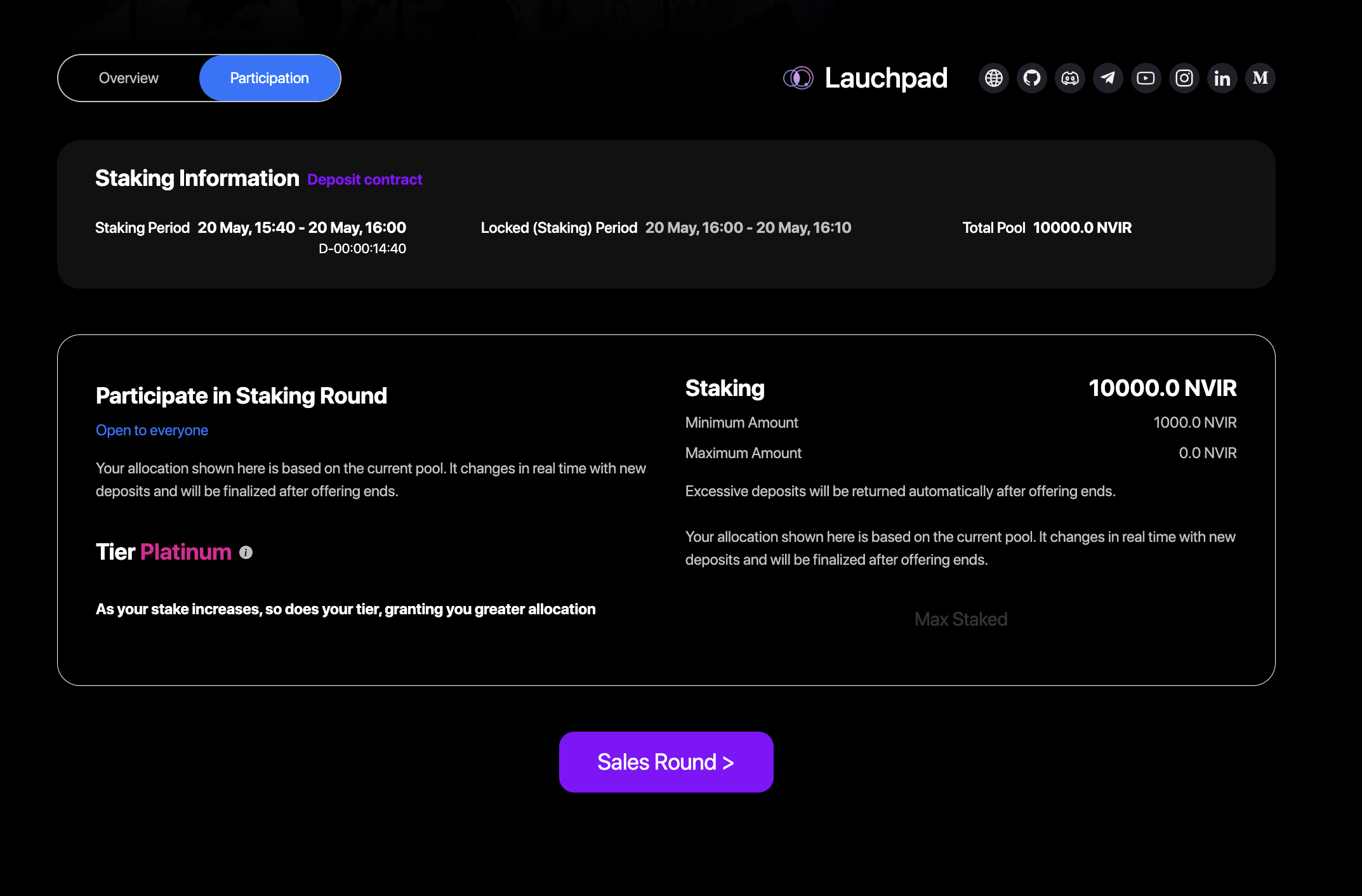Viewport: 1362px width, 896px height.
Task: Show tier info next to Platinum
Action: tap(246, 553)
